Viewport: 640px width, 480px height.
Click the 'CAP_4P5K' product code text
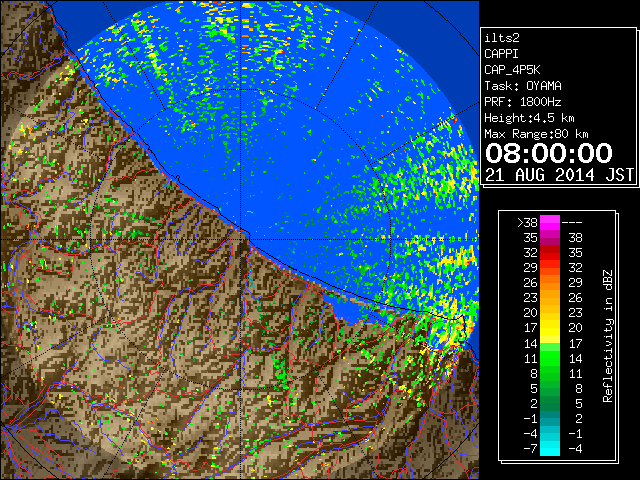512,70
